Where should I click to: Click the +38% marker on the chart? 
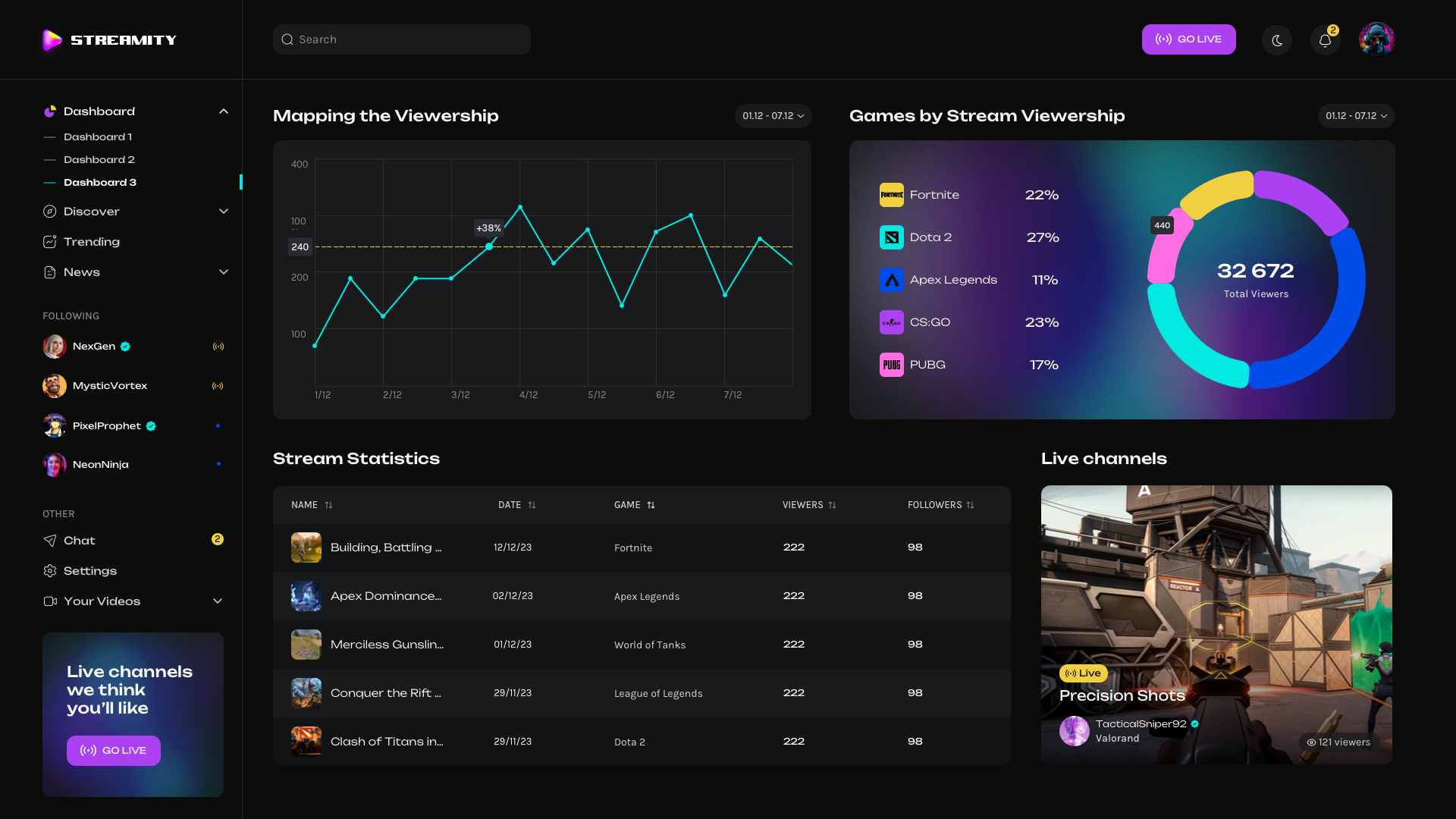488,228
